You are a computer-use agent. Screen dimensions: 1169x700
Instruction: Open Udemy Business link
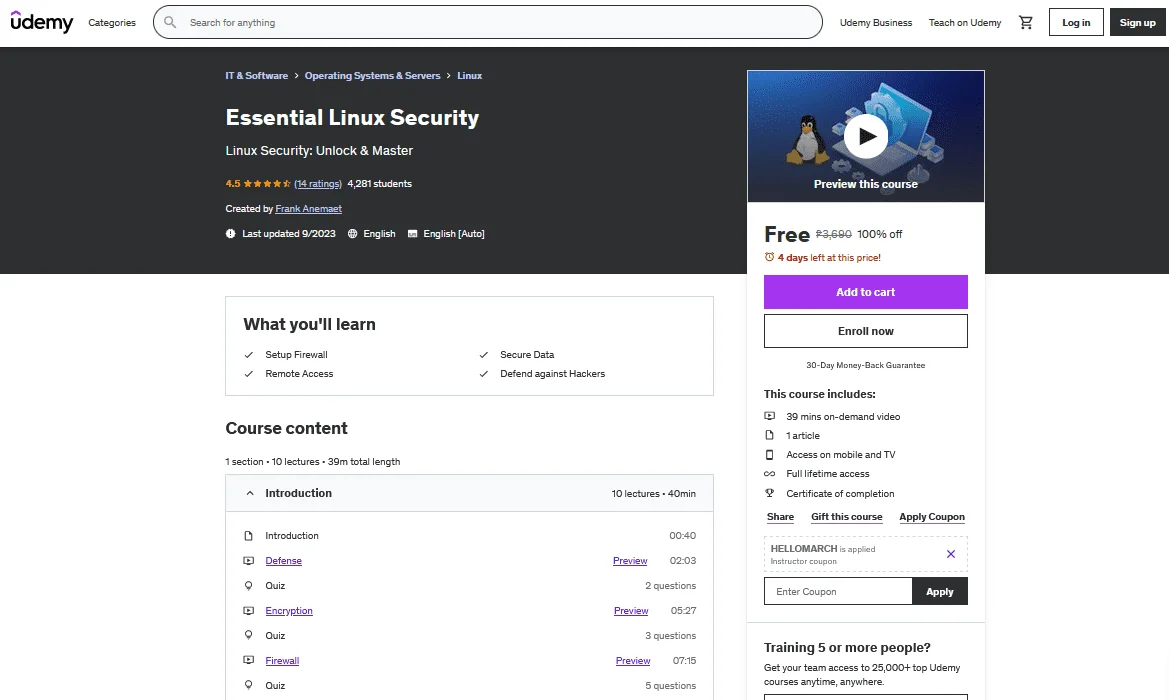tap(876, 22)
